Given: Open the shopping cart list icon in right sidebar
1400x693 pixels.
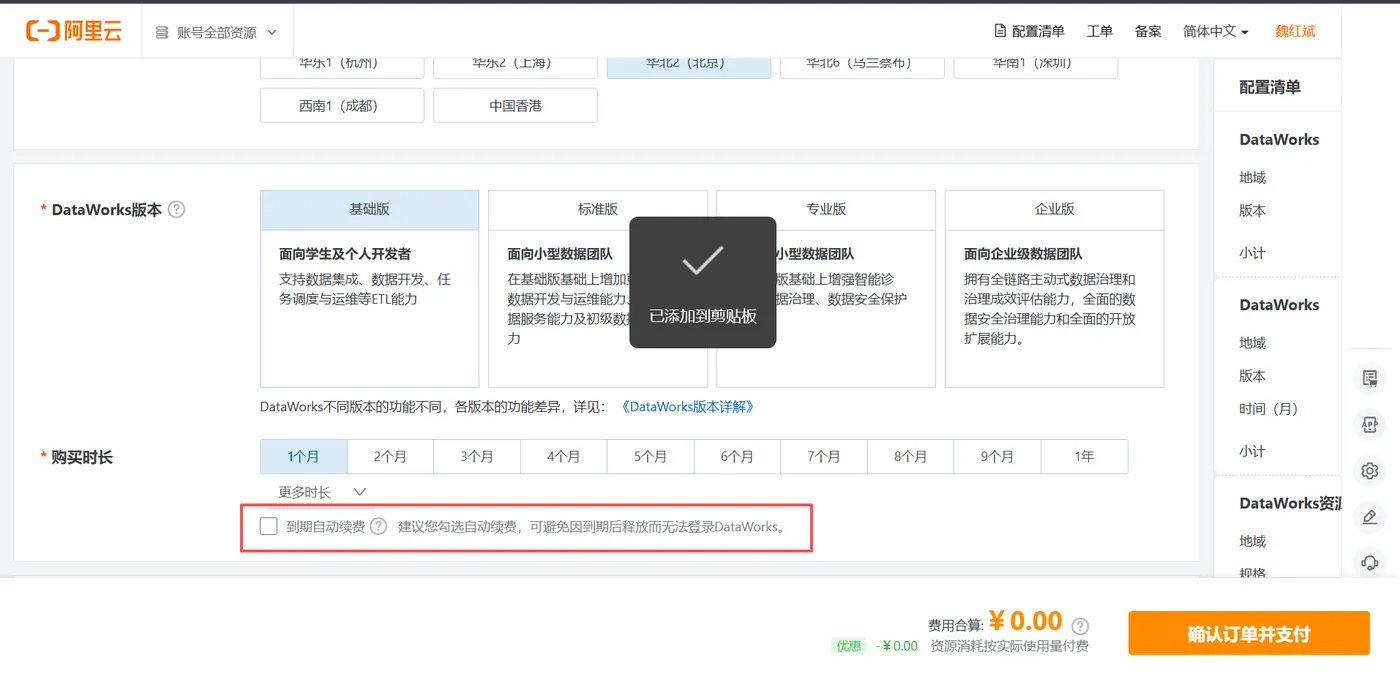Looking at the screenshot, I should tap(1370, 378).
